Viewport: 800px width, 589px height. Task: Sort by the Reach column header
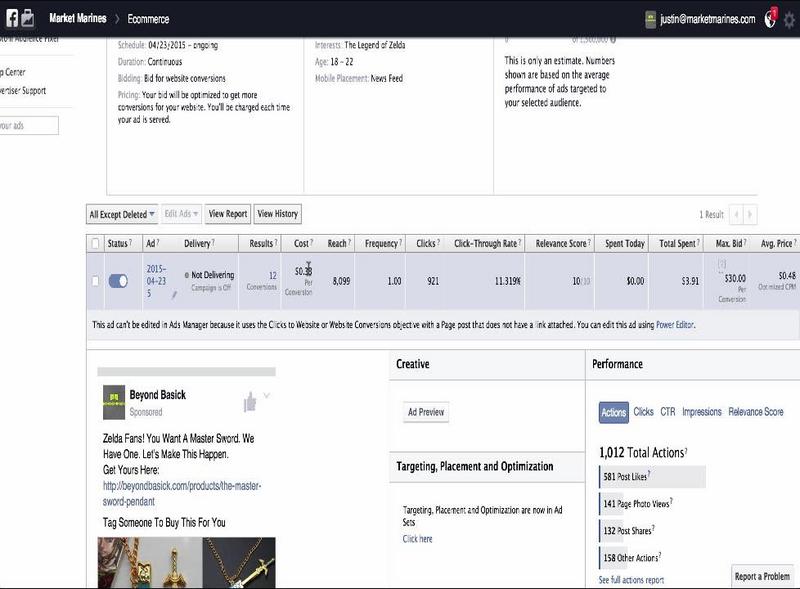click(x=337, y=243)
